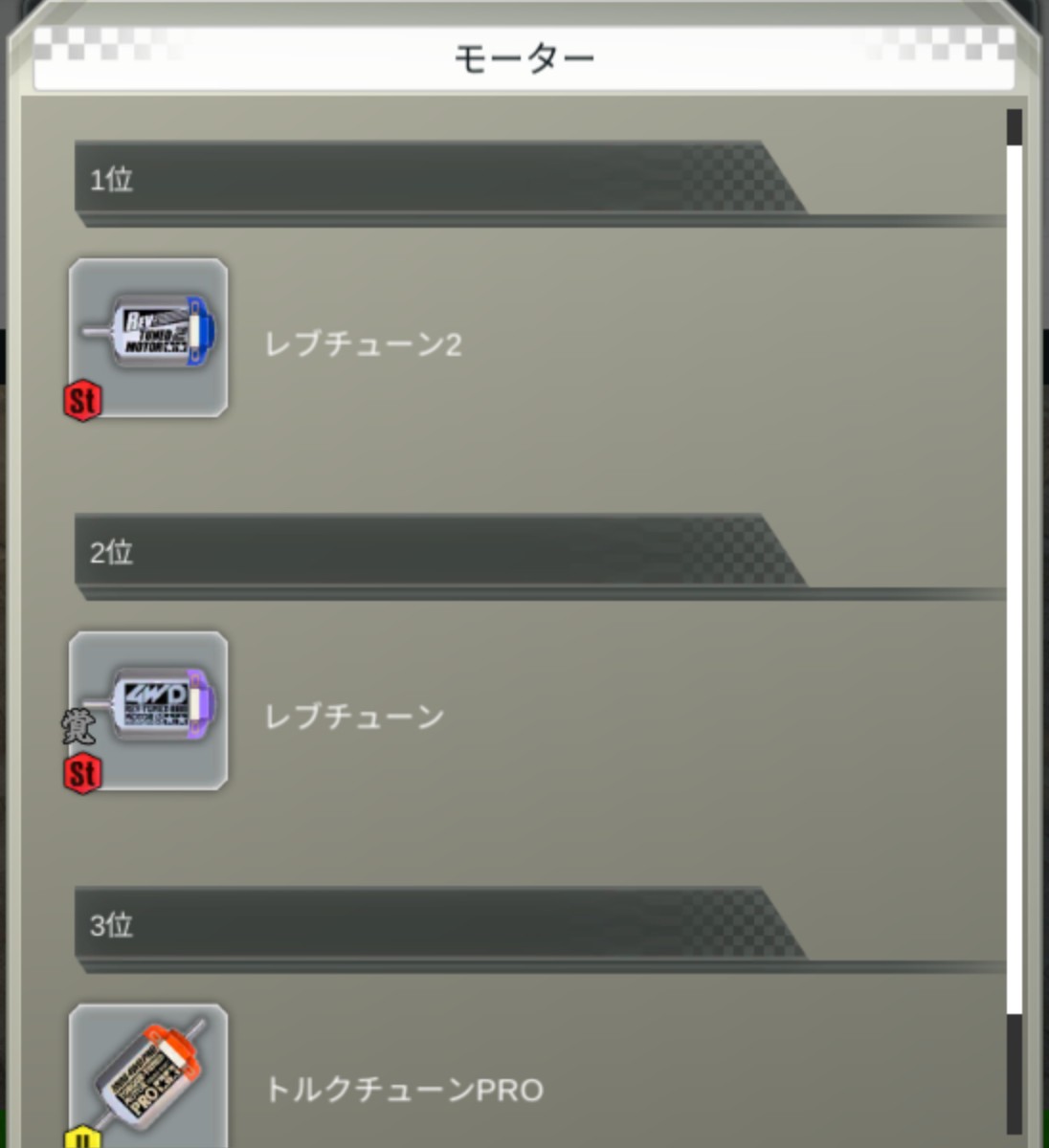Tap the red St badge on レブチューン2
The image size is (1049, 1148).
coord(82,400)
